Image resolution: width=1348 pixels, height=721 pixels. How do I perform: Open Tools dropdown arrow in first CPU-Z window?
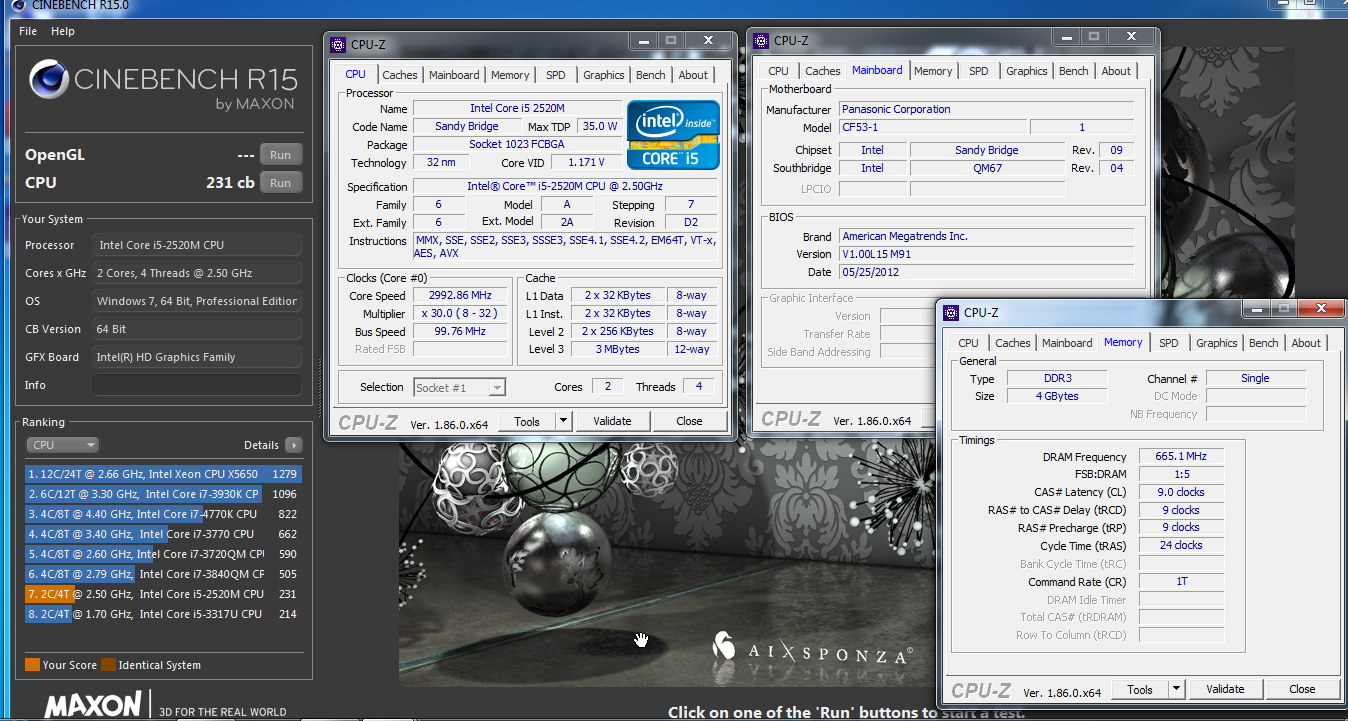563,421
